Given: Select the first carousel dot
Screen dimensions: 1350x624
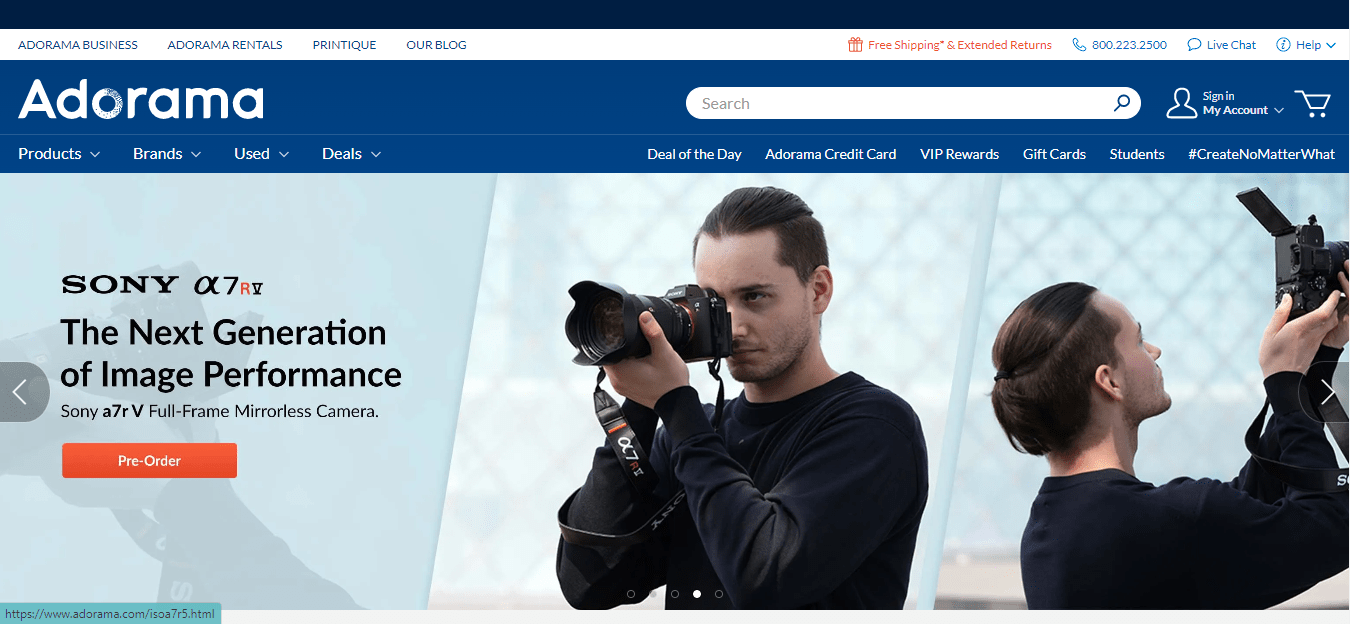Looking at the screenshot, I should [631, 594].
